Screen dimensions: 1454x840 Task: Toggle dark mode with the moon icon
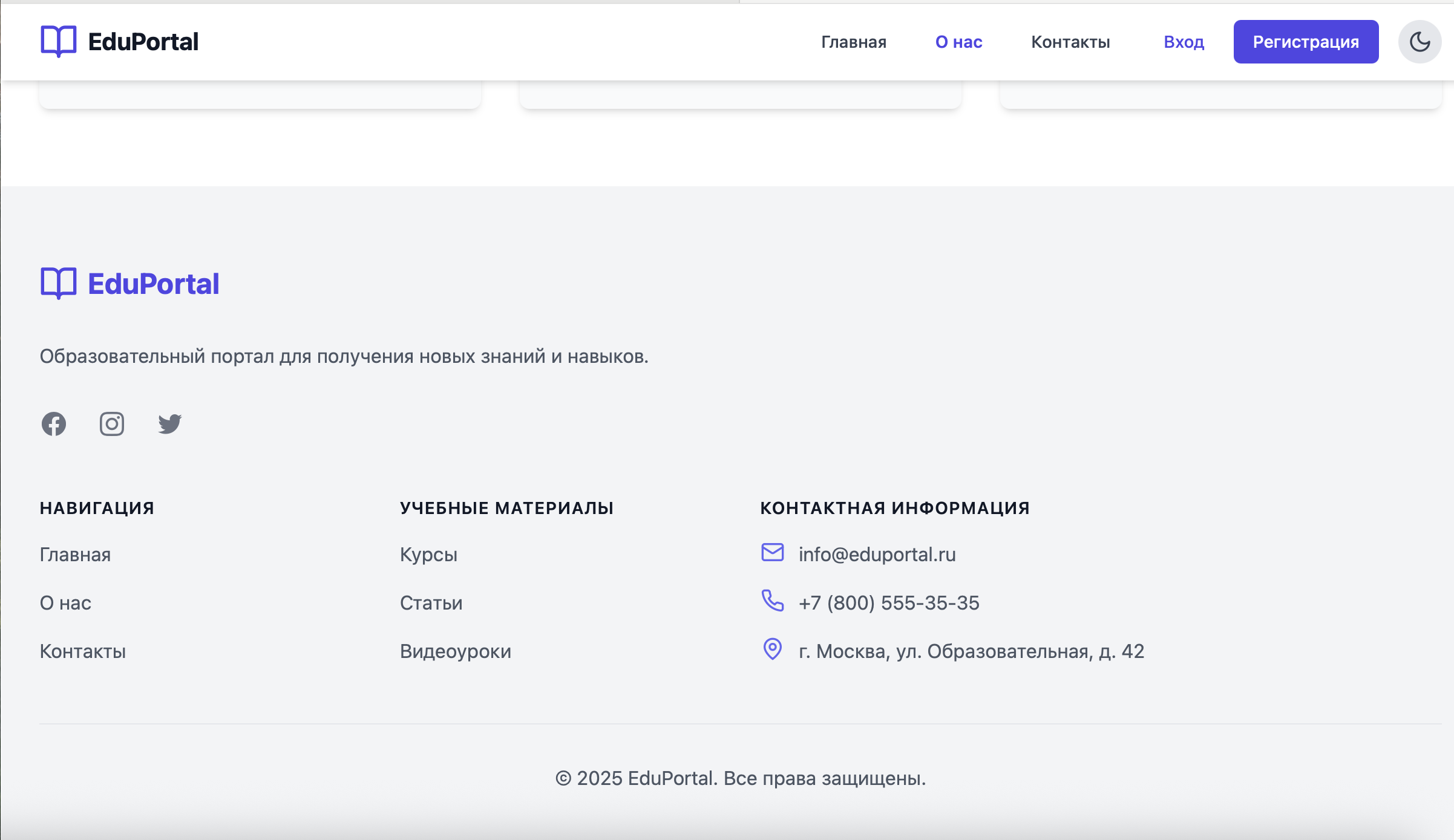click(1420, 41)
